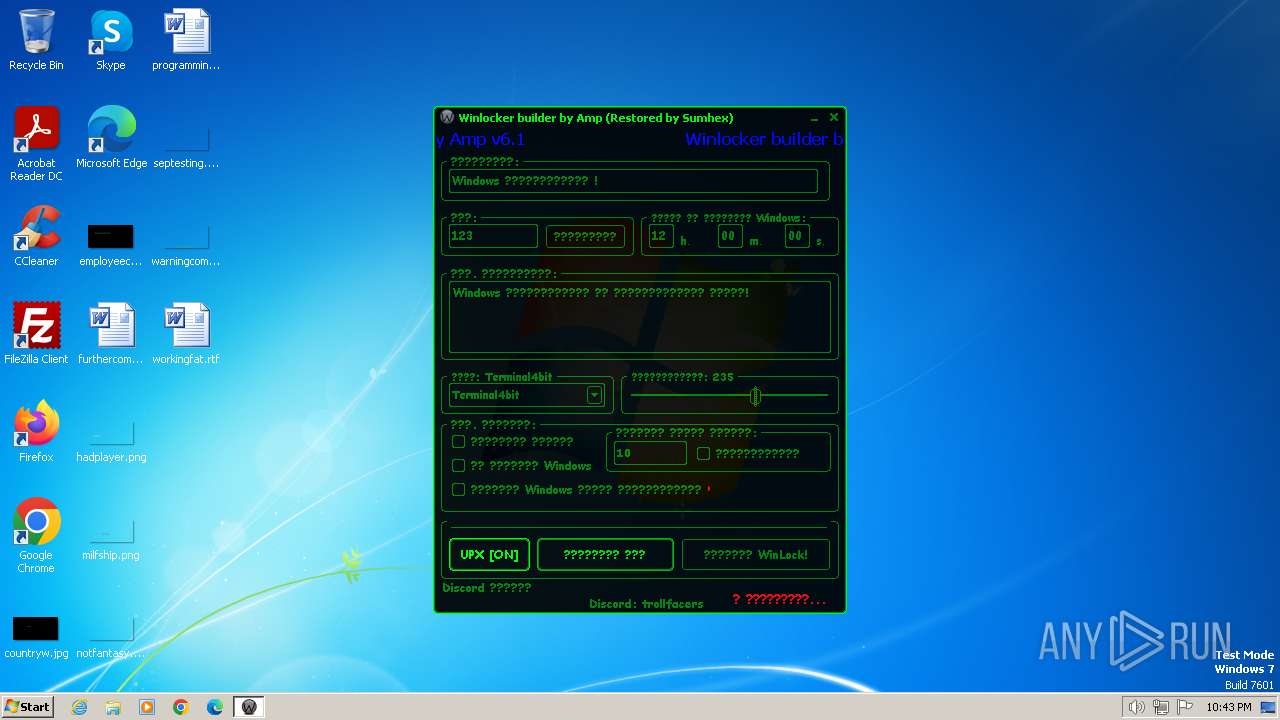Focus the title field containing 'Windows ???????????? !'
Viewport: 1280px width, 720px height.
633,181
